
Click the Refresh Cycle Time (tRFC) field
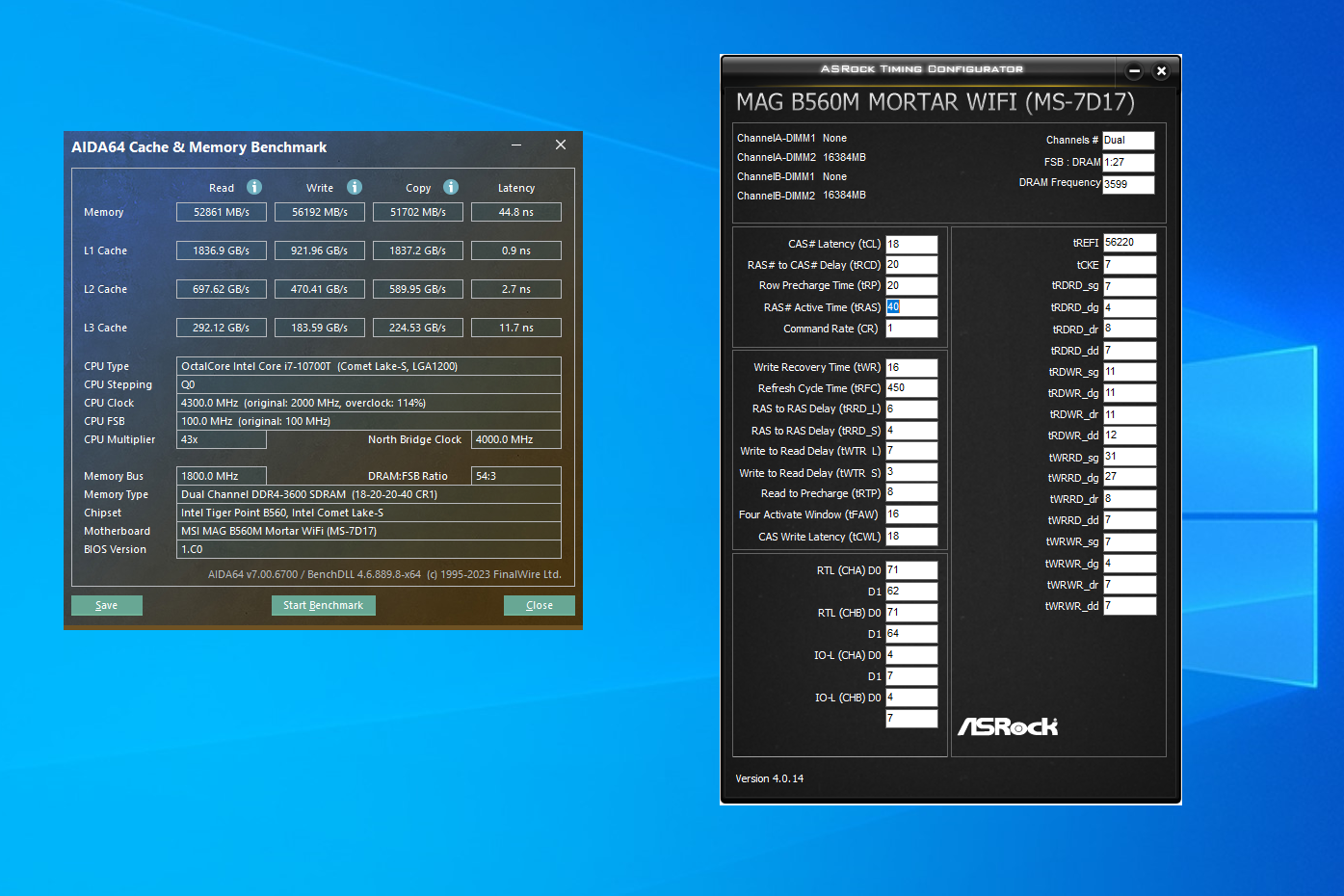click(x=911, y=388)
